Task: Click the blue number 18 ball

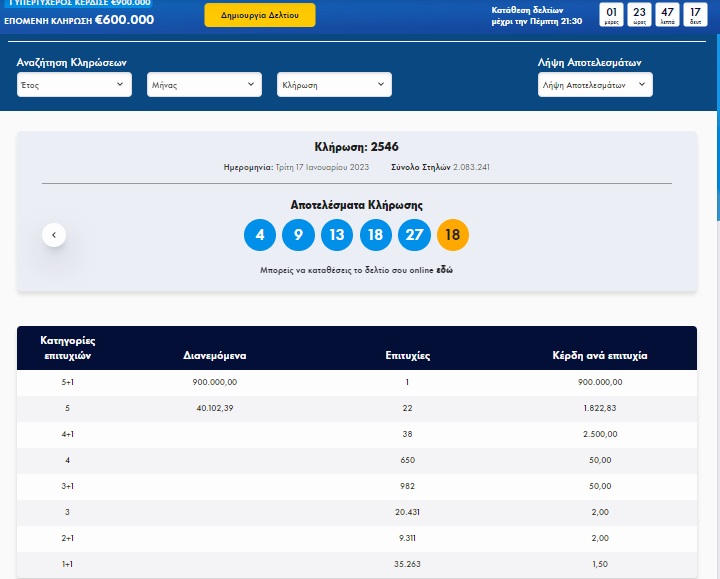Action: click(375, 235)
